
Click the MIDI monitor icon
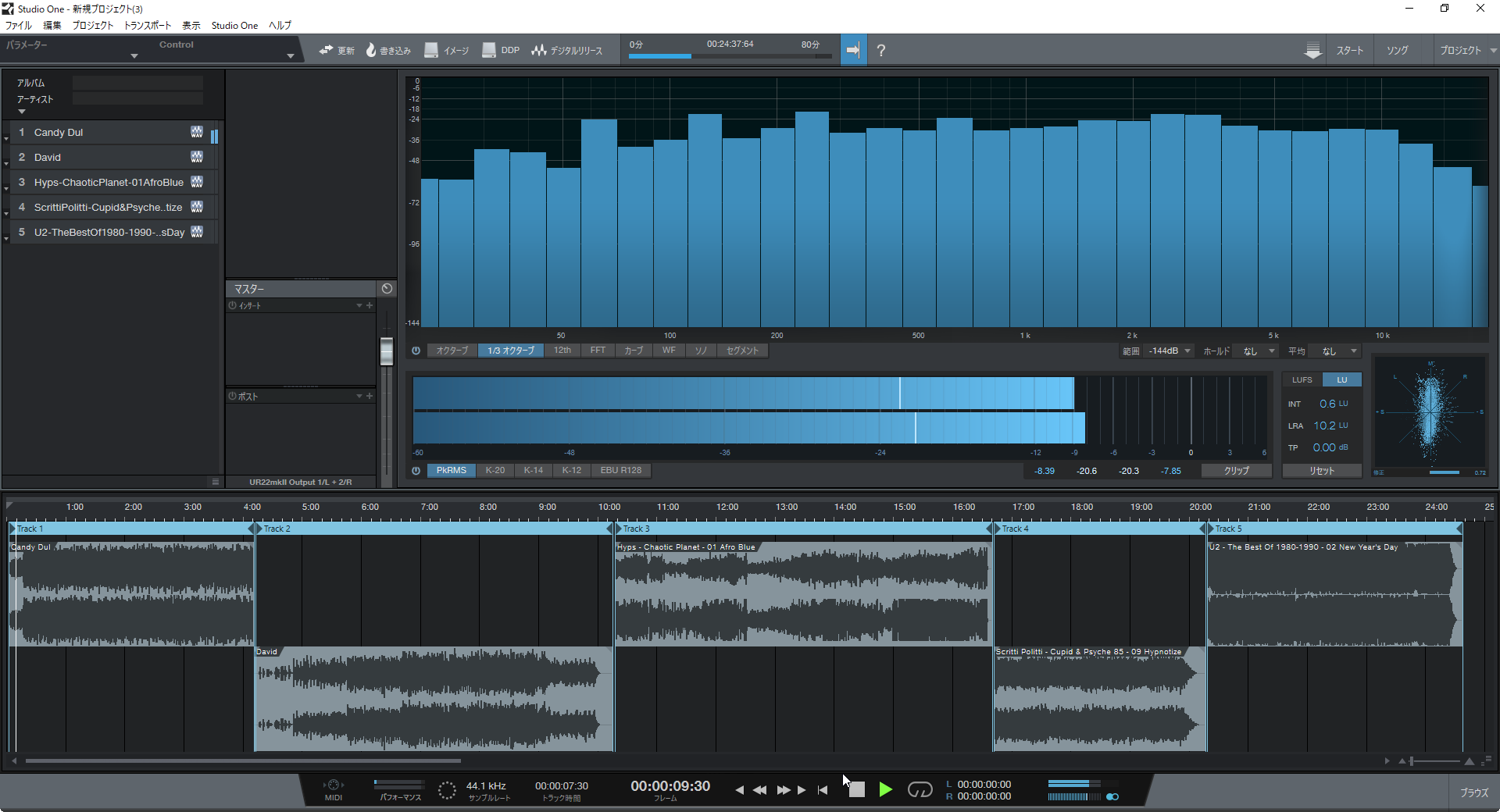pos(334,785)
